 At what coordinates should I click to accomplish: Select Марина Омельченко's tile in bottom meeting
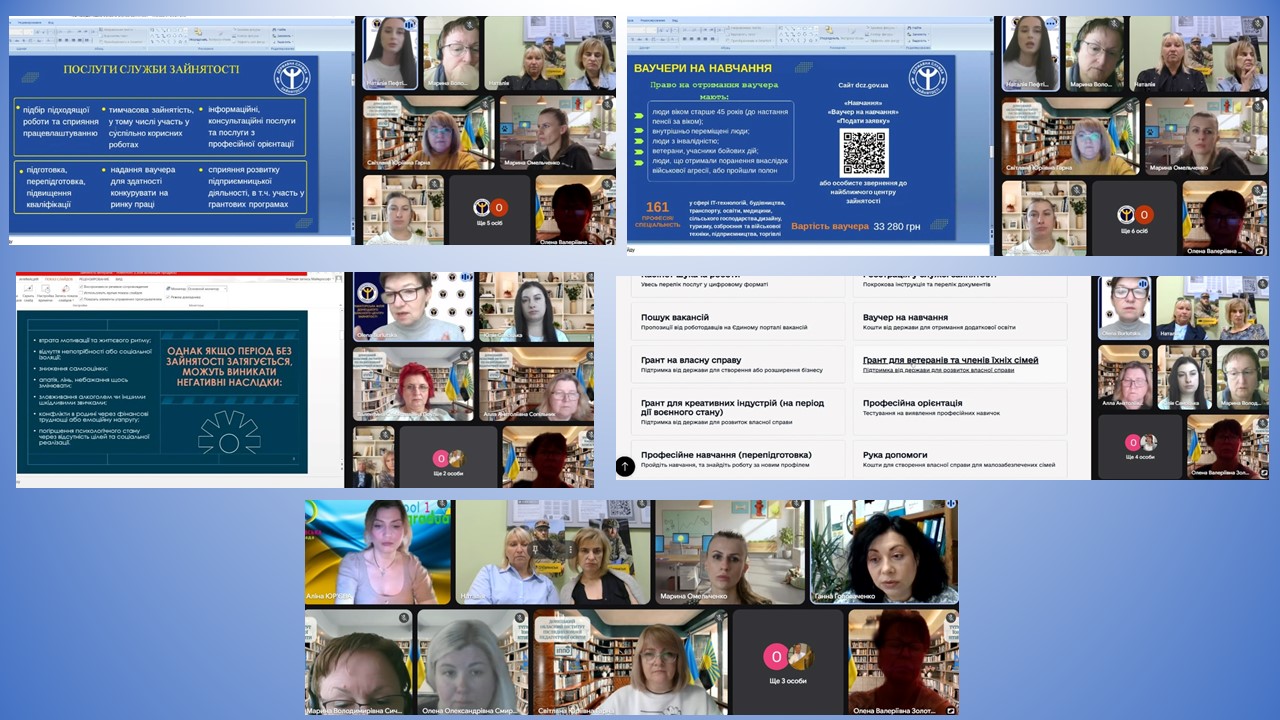pyautogui.click(x=730, y=552)
